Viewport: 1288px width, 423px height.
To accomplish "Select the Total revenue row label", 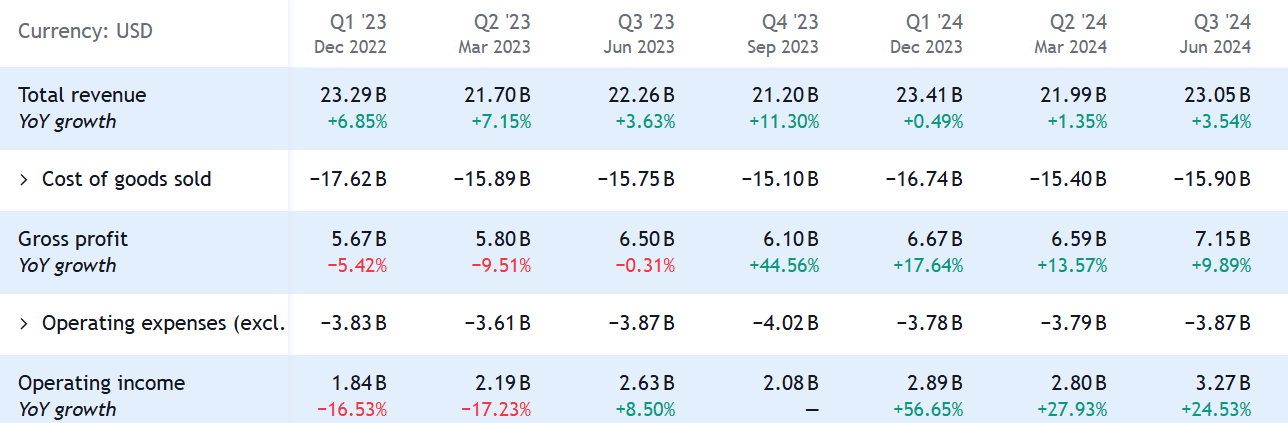I will (x=82, y=96).
